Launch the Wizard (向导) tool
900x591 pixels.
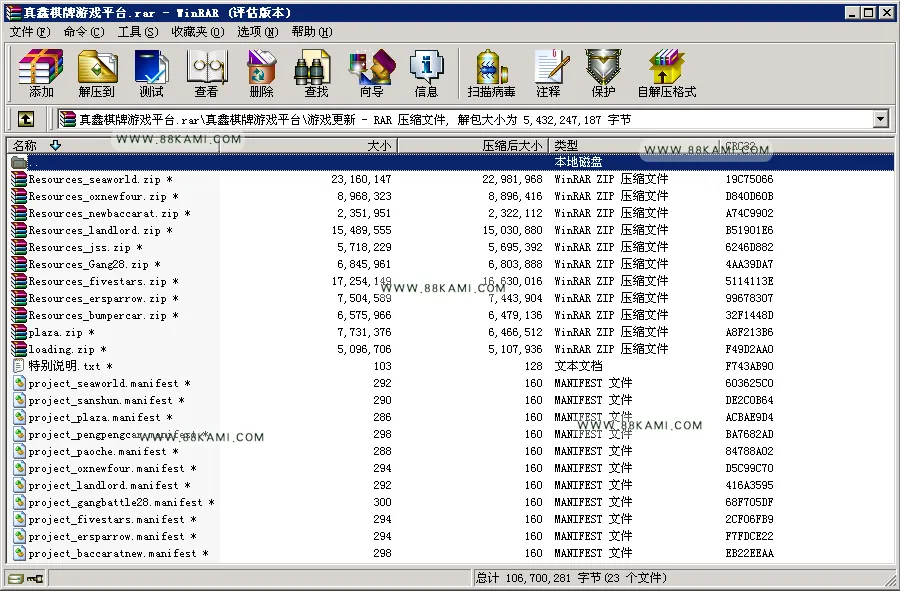coord(371,73)
